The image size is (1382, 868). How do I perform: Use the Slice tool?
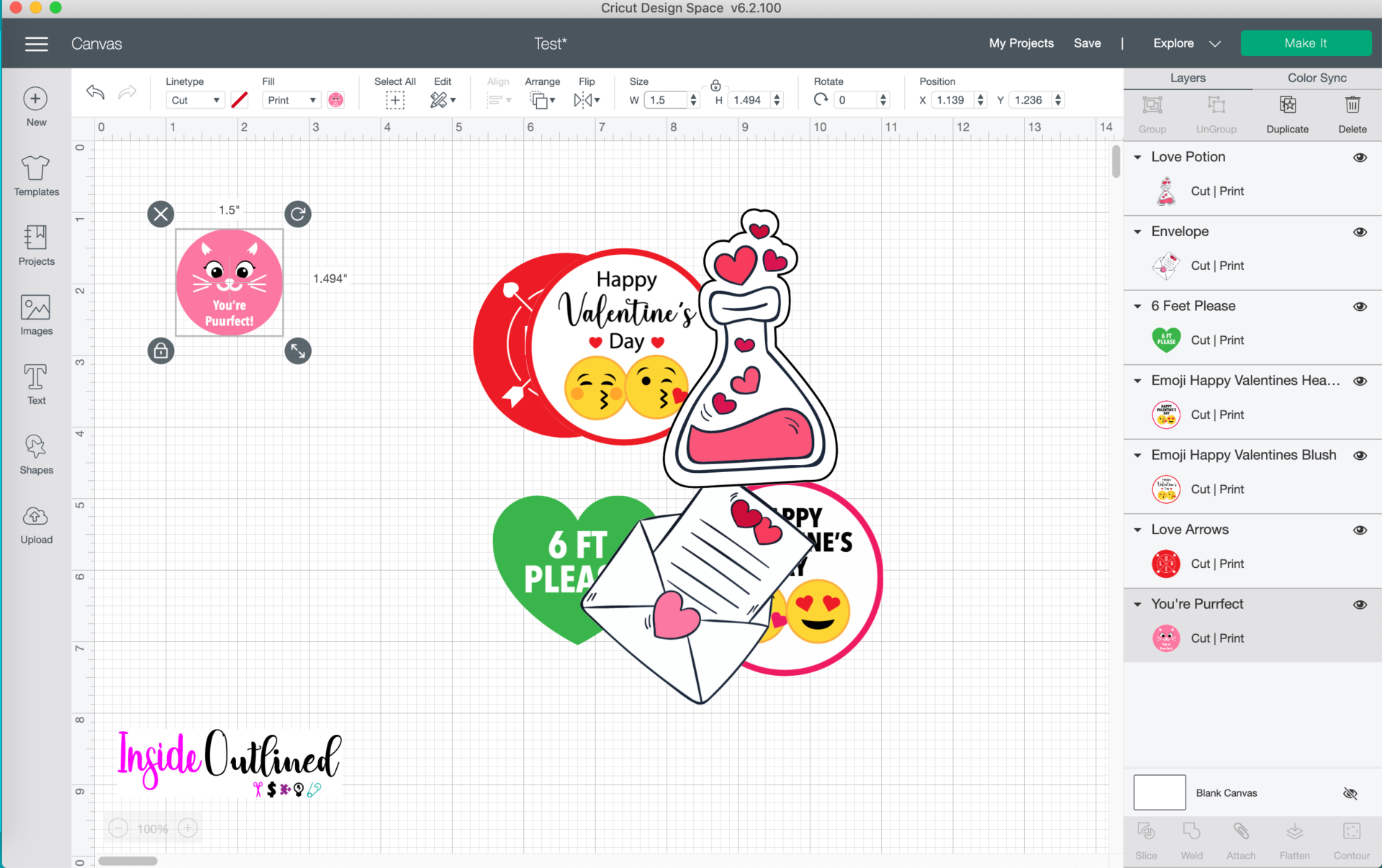pyautogui.click(x=1146, y=838)
